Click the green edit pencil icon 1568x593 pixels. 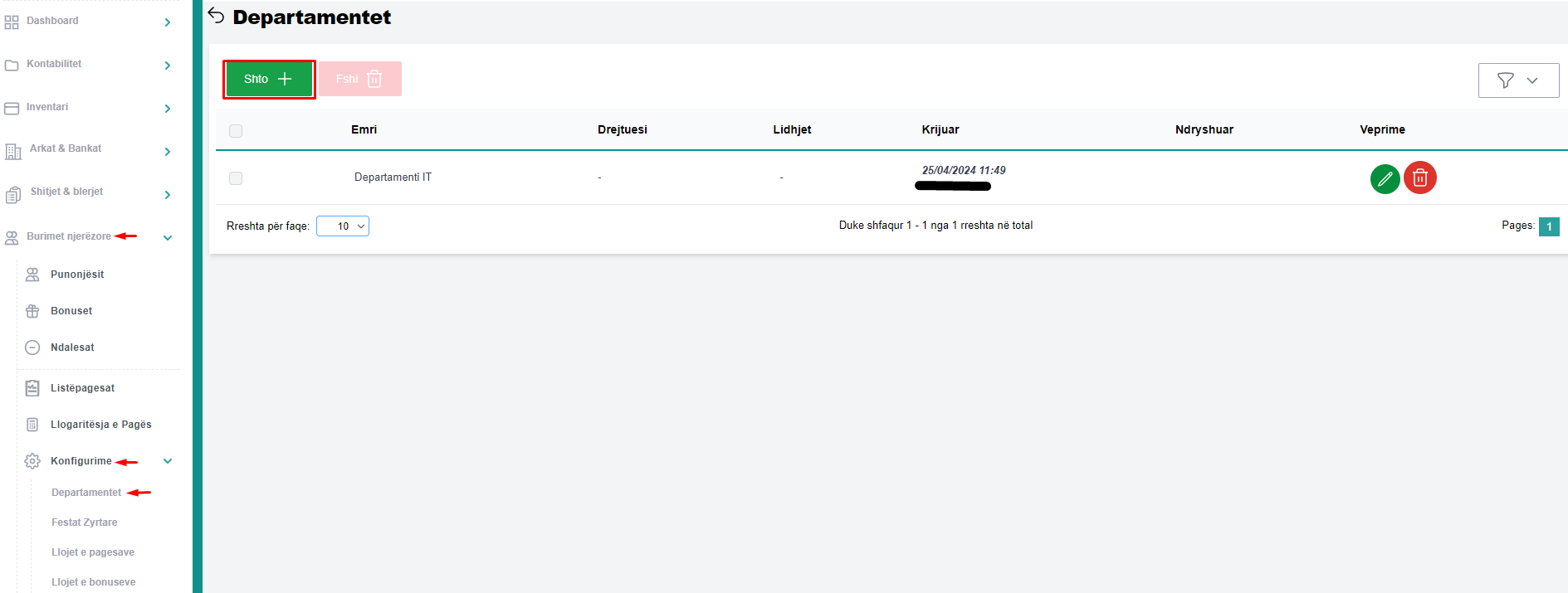[x=1385, y=178]
